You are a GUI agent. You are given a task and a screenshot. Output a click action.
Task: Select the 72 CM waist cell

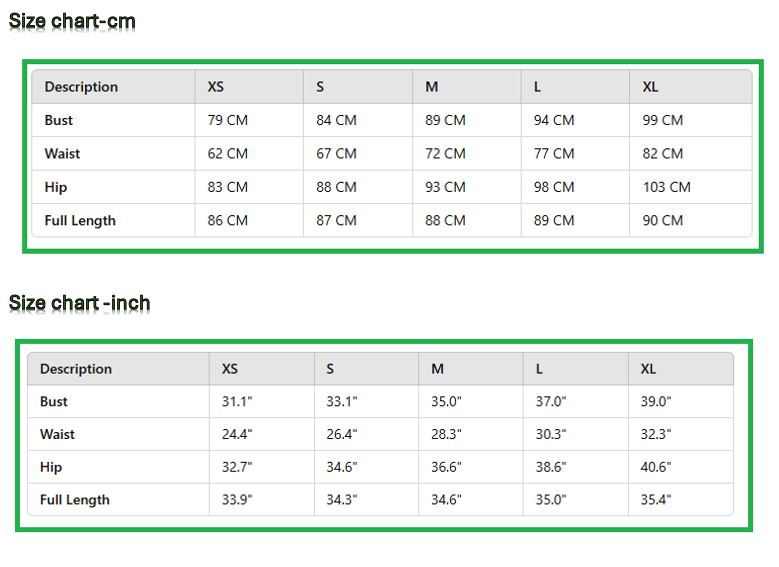click(x=445, y=154)
